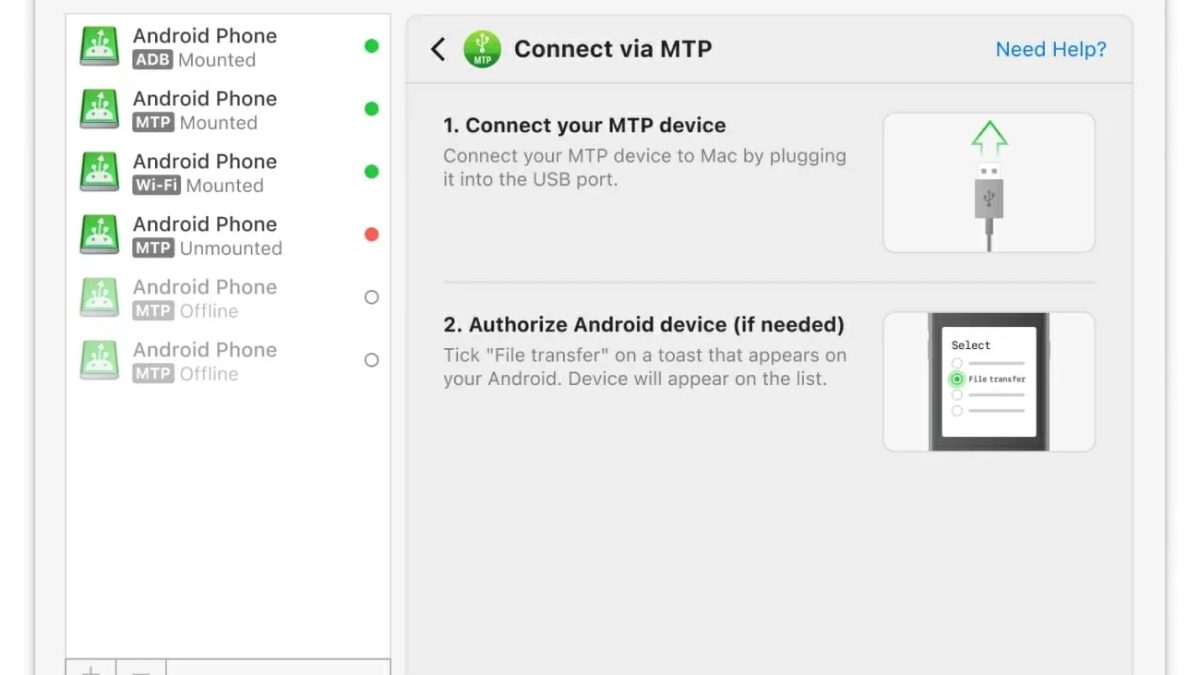The width and height of the screenshot is (1200, 675).
Task: Click the second Offline Android Phone drive icon
Action: [x=100, y=361]
